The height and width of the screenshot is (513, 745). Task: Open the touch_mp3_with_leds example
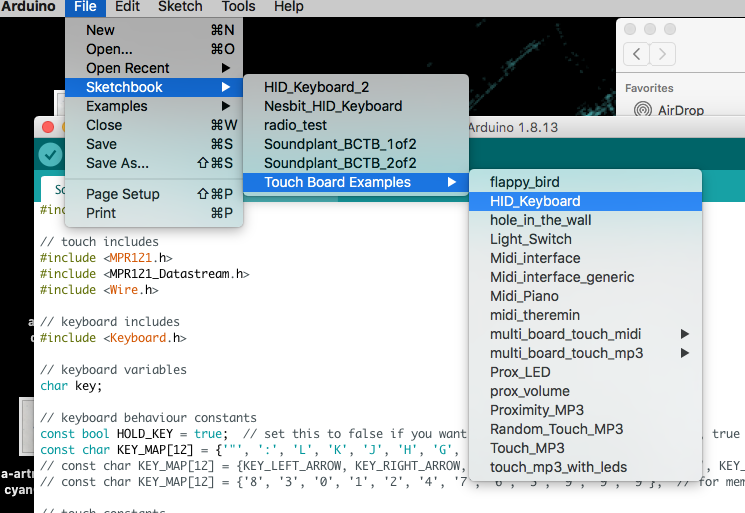[x=585, y=467]
